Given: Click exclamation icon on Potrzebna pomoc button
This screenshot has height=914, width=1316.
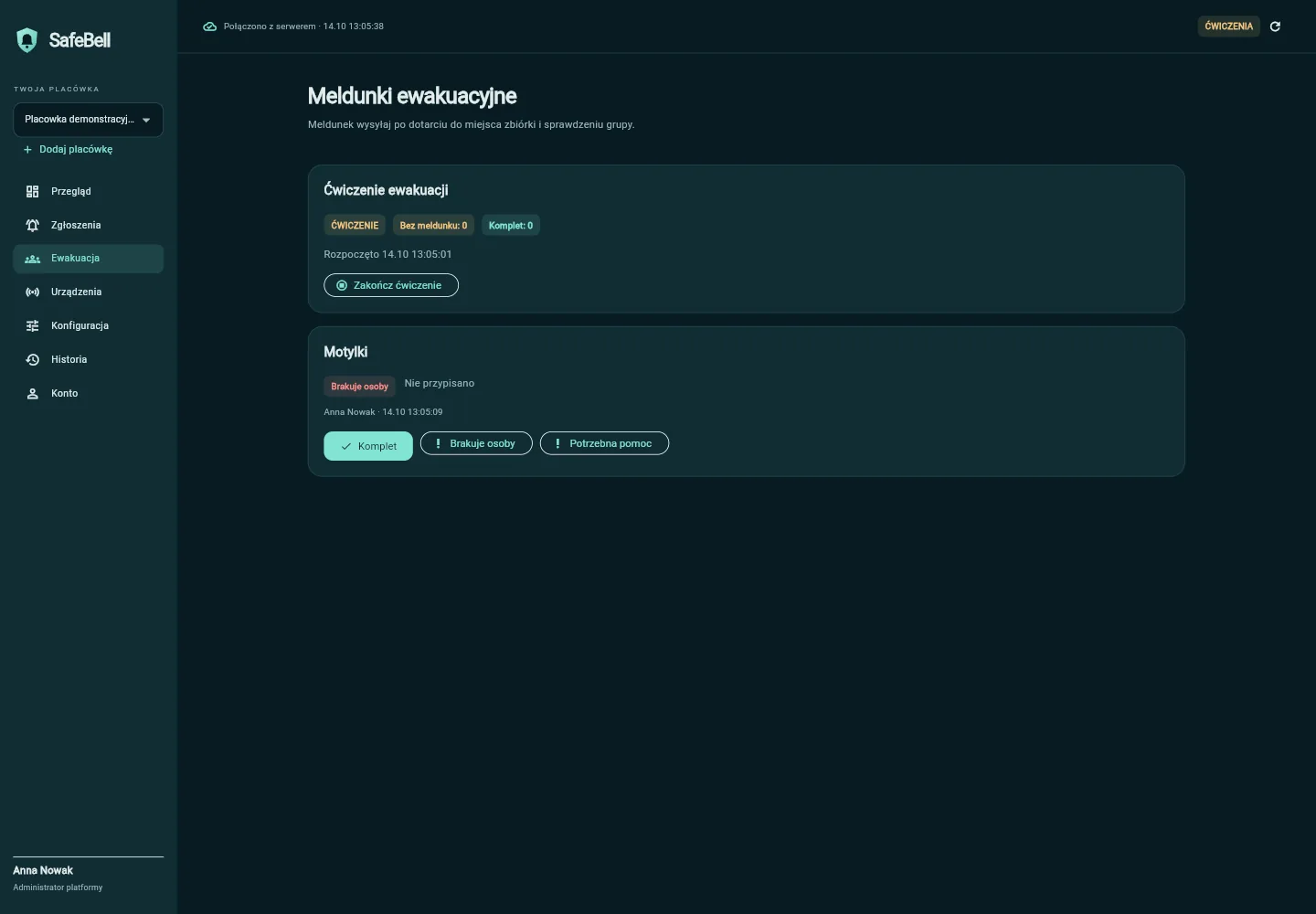Looking at the screenshot, I should (558, 443).
